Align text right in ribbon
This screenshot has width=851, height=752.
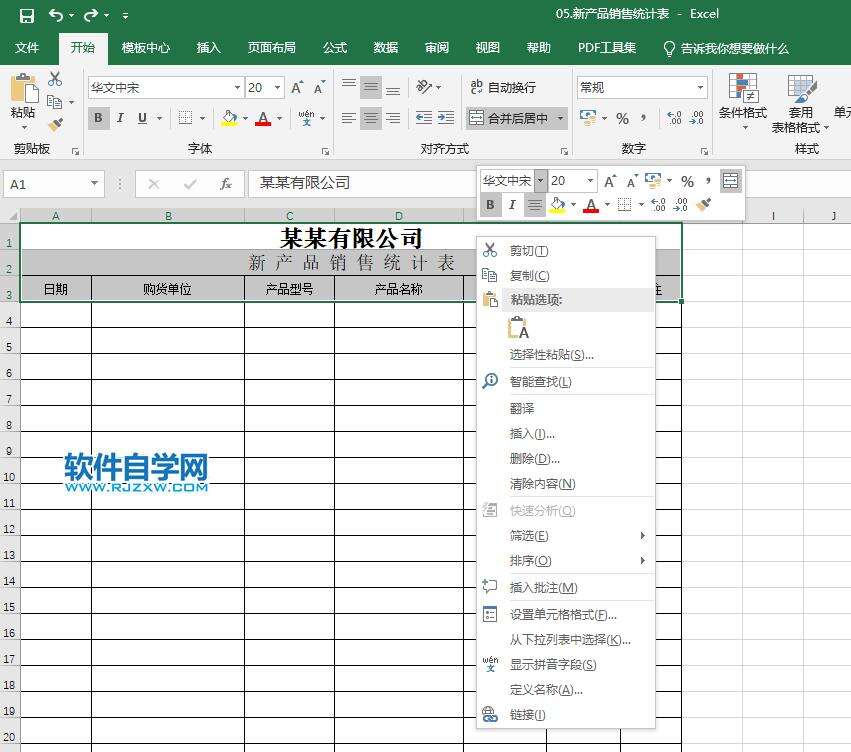(x=393, y=118)
